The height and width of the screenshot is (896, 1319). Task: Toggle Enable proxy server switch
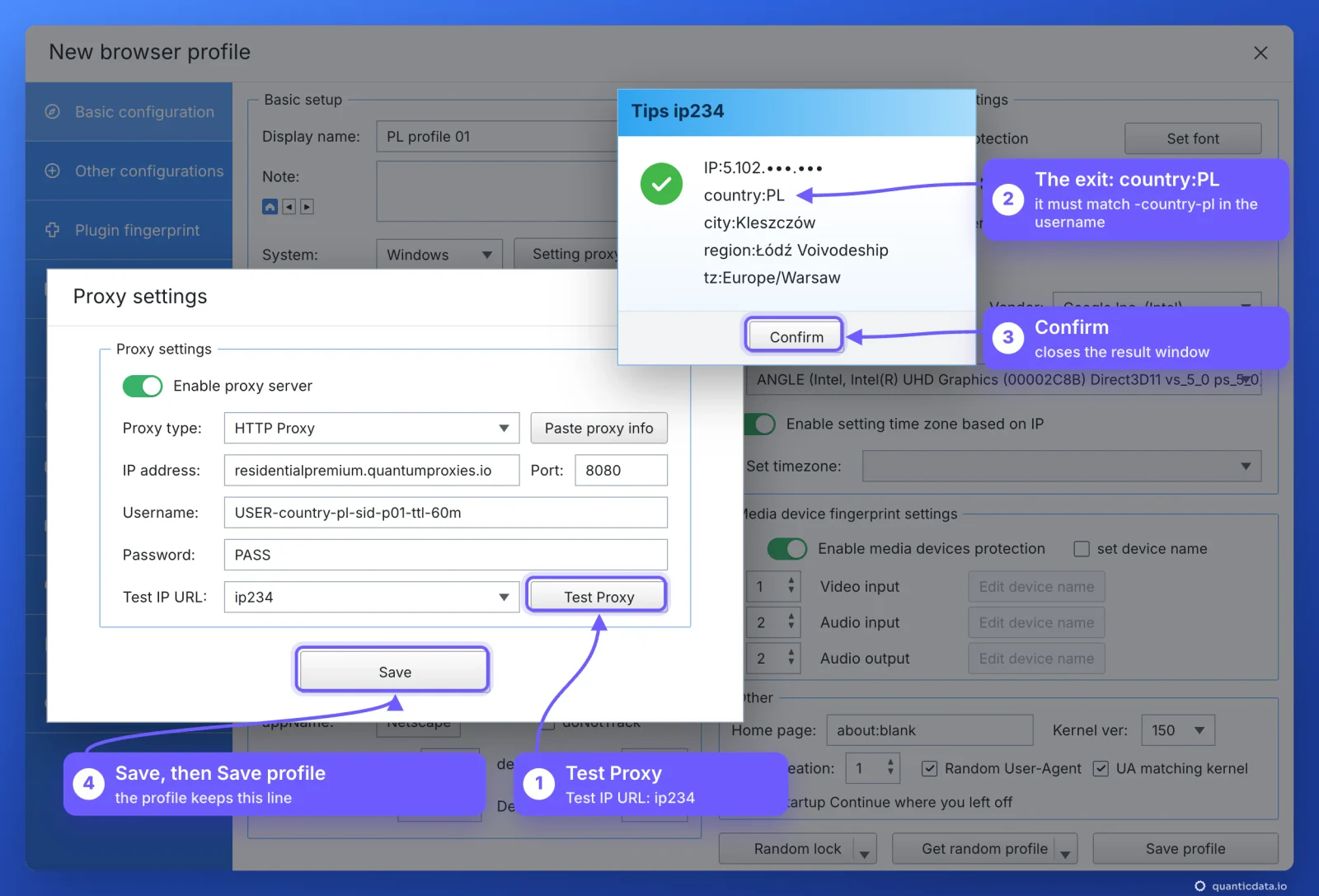tap(143, 386)
